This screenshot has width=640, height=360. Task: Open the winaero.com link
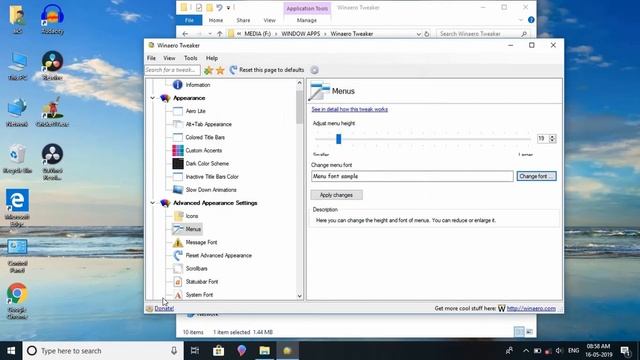[531, 309]
